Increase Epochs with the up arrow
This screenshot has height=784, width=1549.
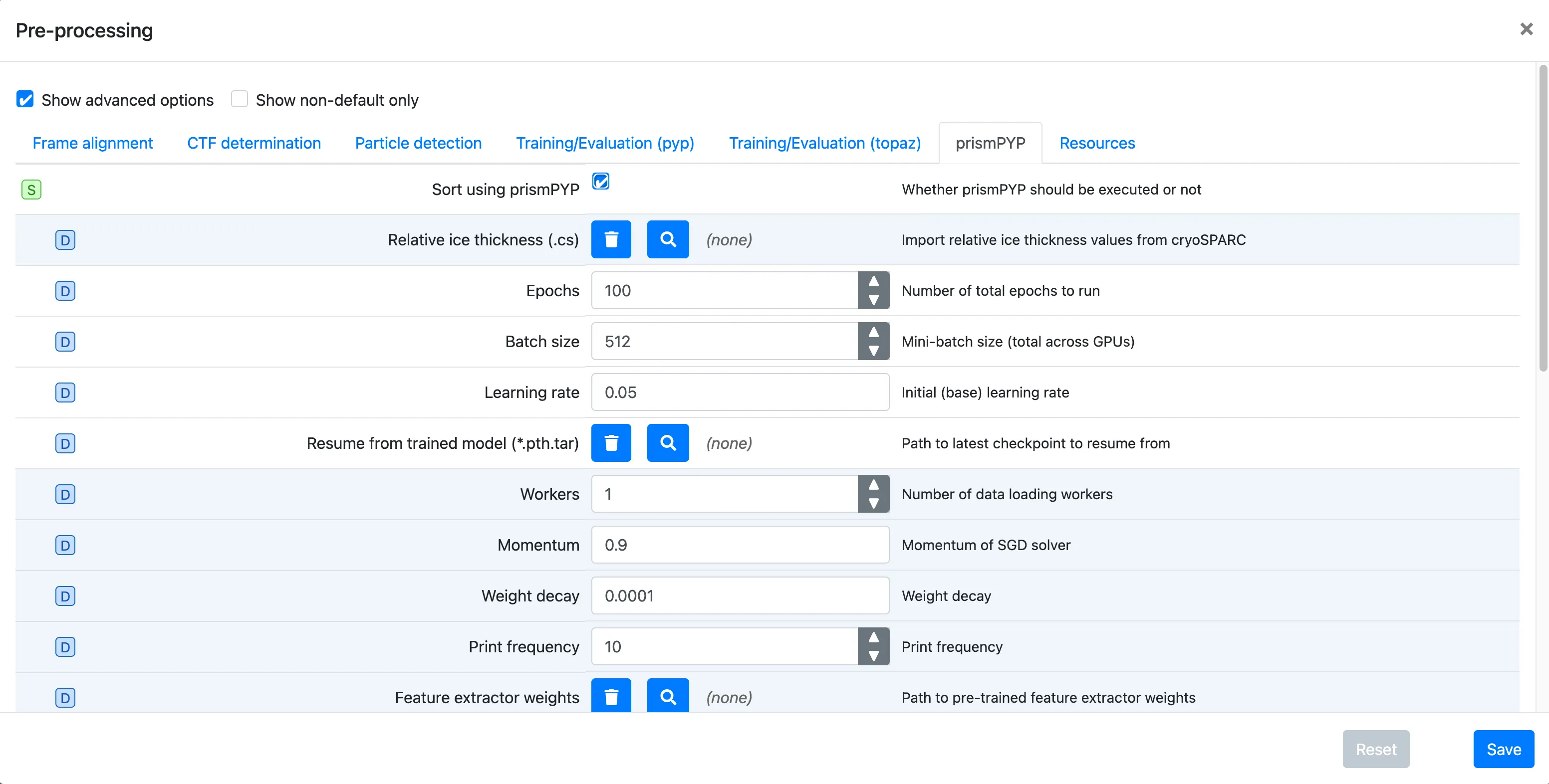[x=873, y=281]
